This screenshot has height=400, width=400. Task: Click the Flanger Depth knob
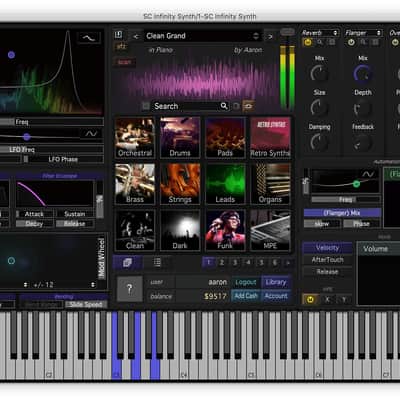[363, 108]
